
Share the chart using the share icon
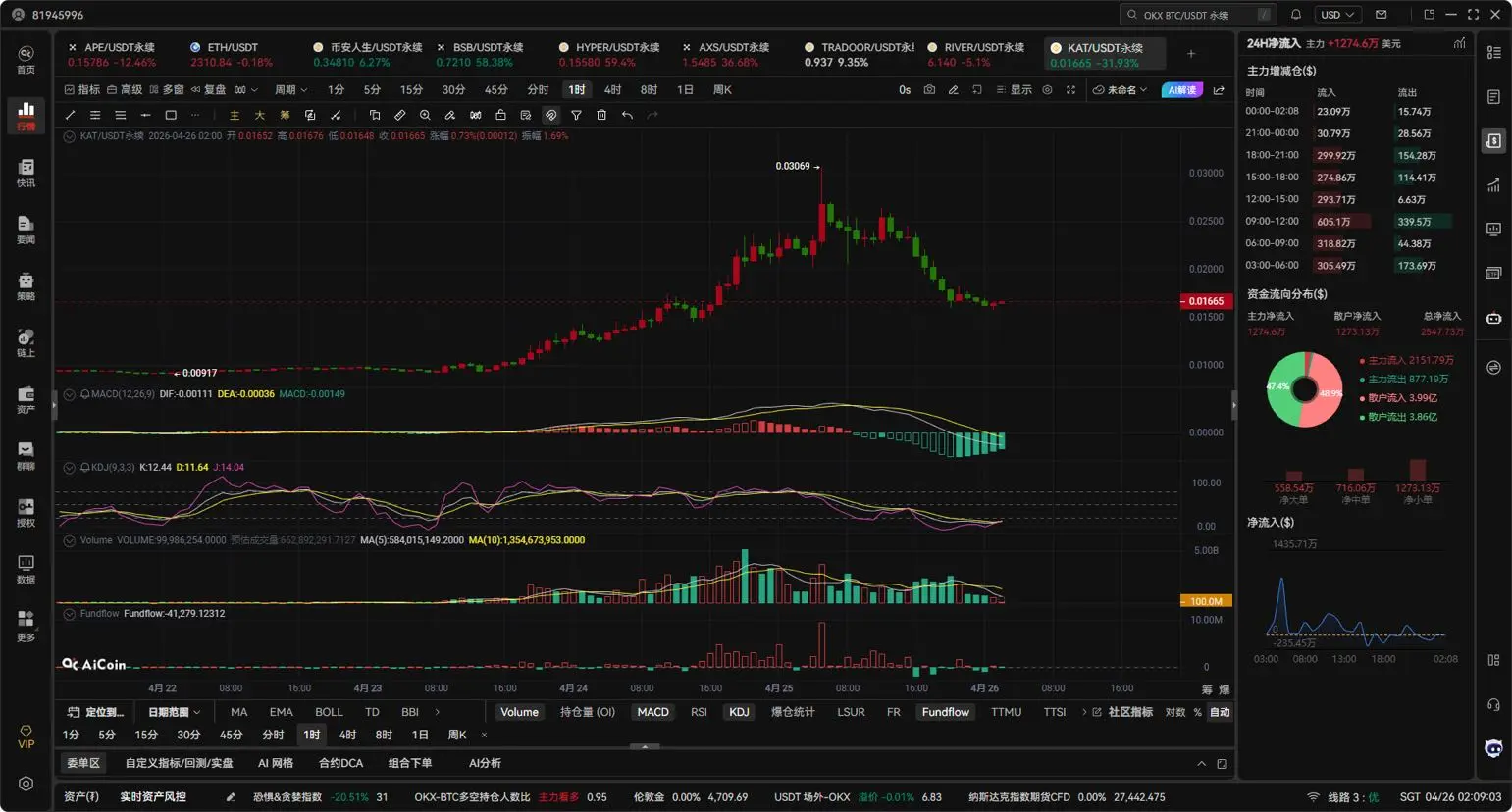point(1219,89)
